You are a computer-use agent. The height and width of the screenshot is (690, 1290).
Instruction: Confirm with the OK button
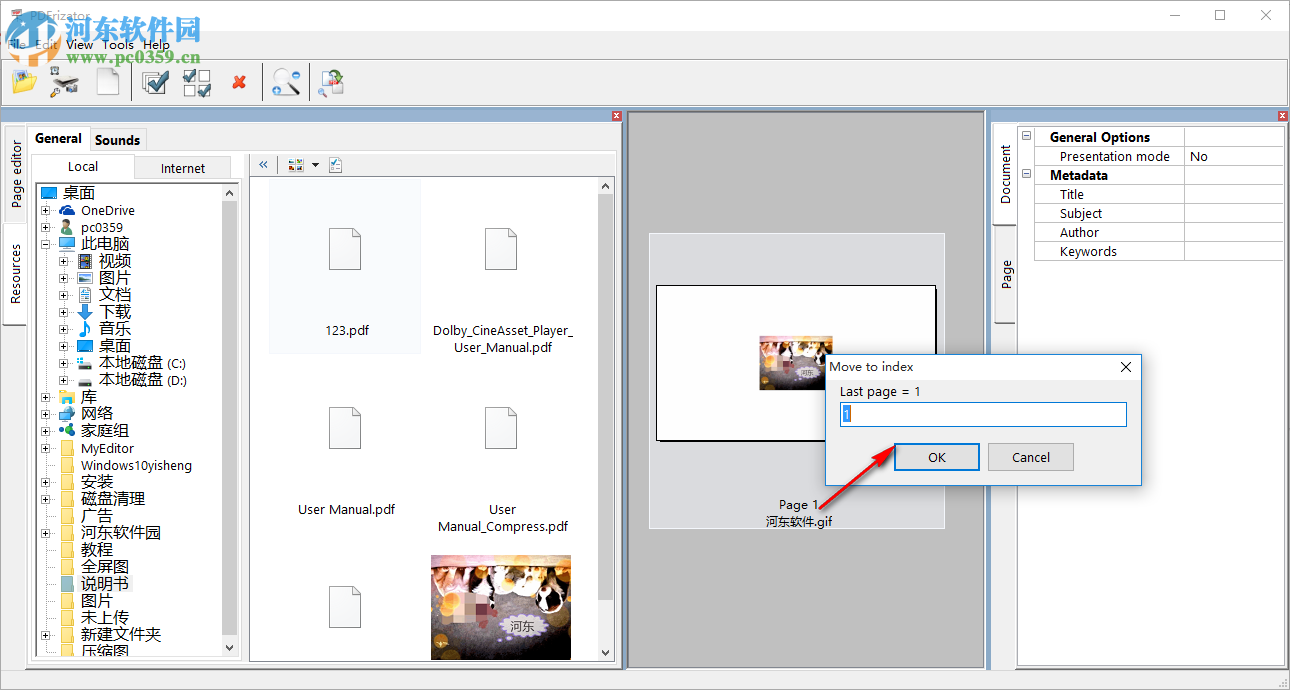click(x=936, y=457)
